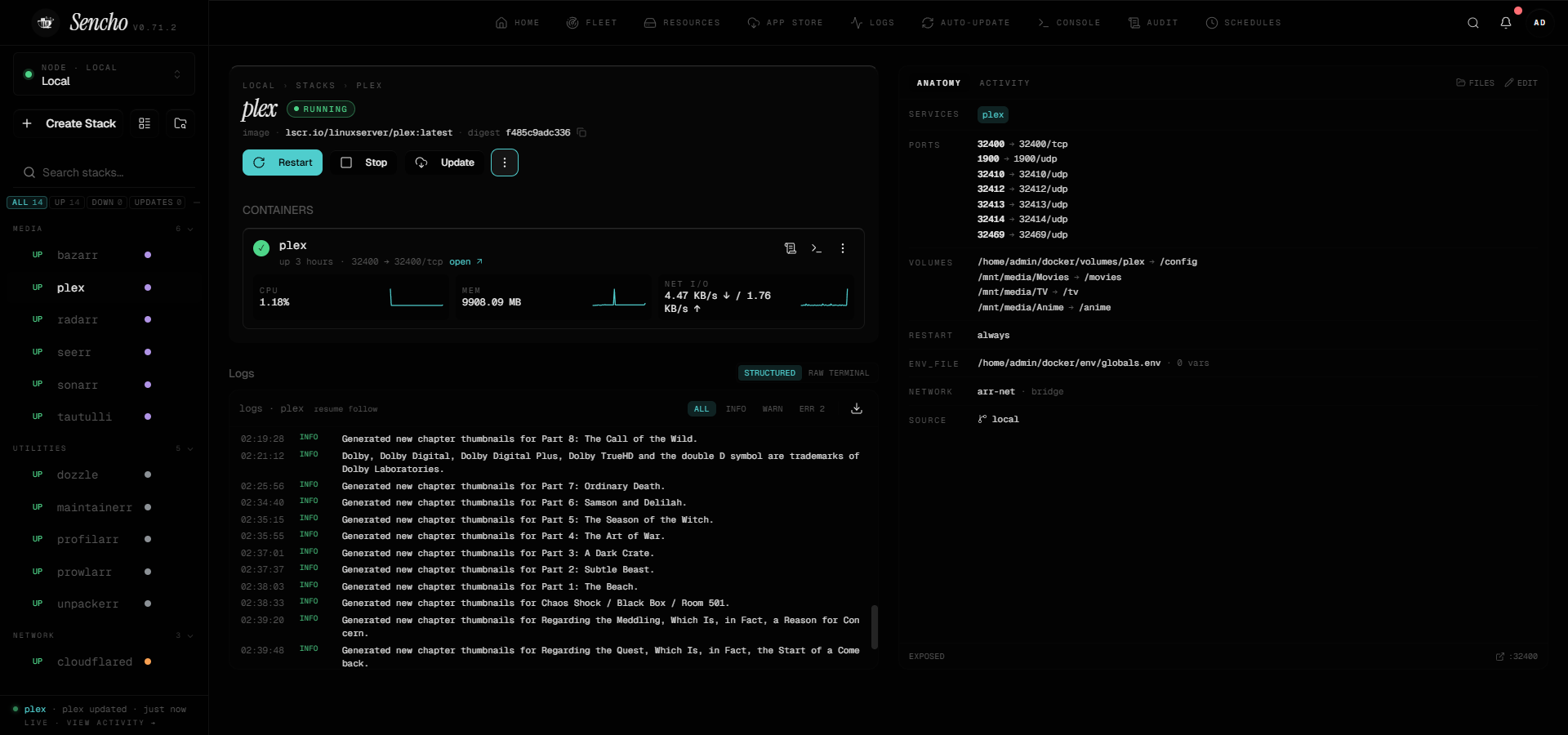
Task: Open plex container logs icon
Action: click(791, 248)
